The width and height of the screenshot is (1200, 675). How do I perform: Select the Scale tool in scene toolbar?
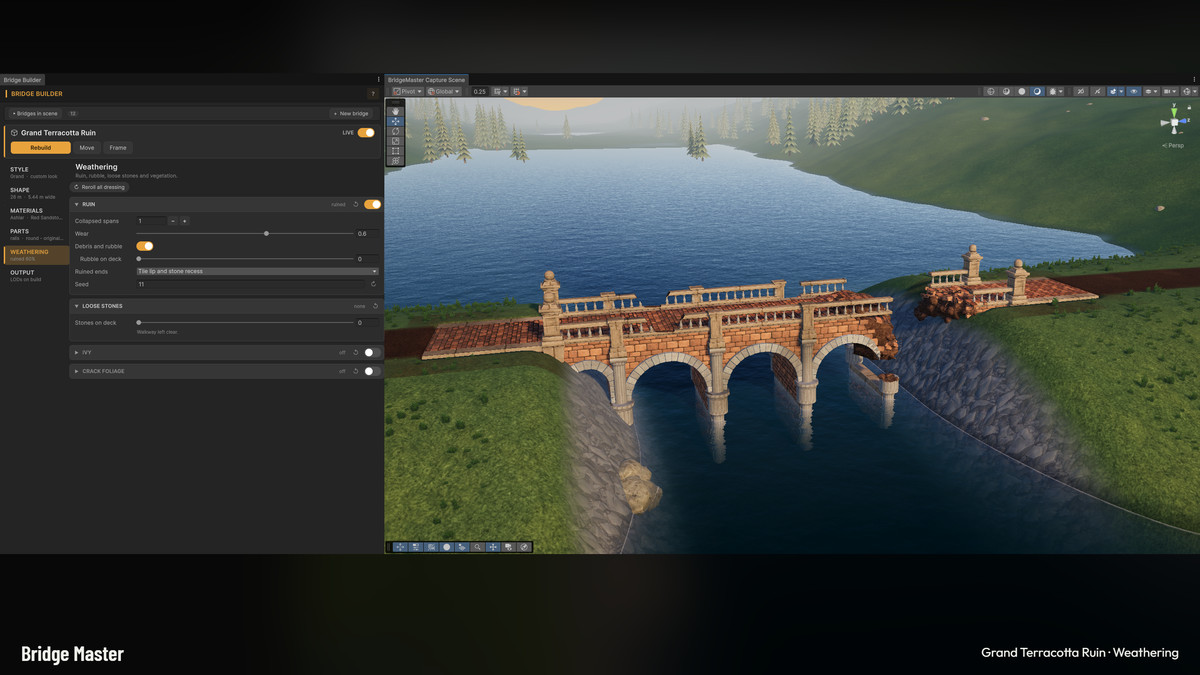click(395, 141)
